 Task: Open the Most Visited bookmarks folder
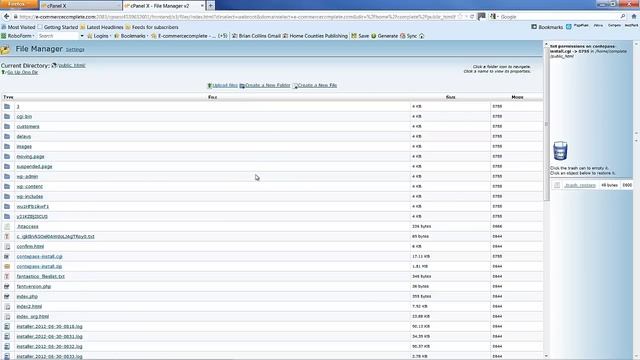18,27
